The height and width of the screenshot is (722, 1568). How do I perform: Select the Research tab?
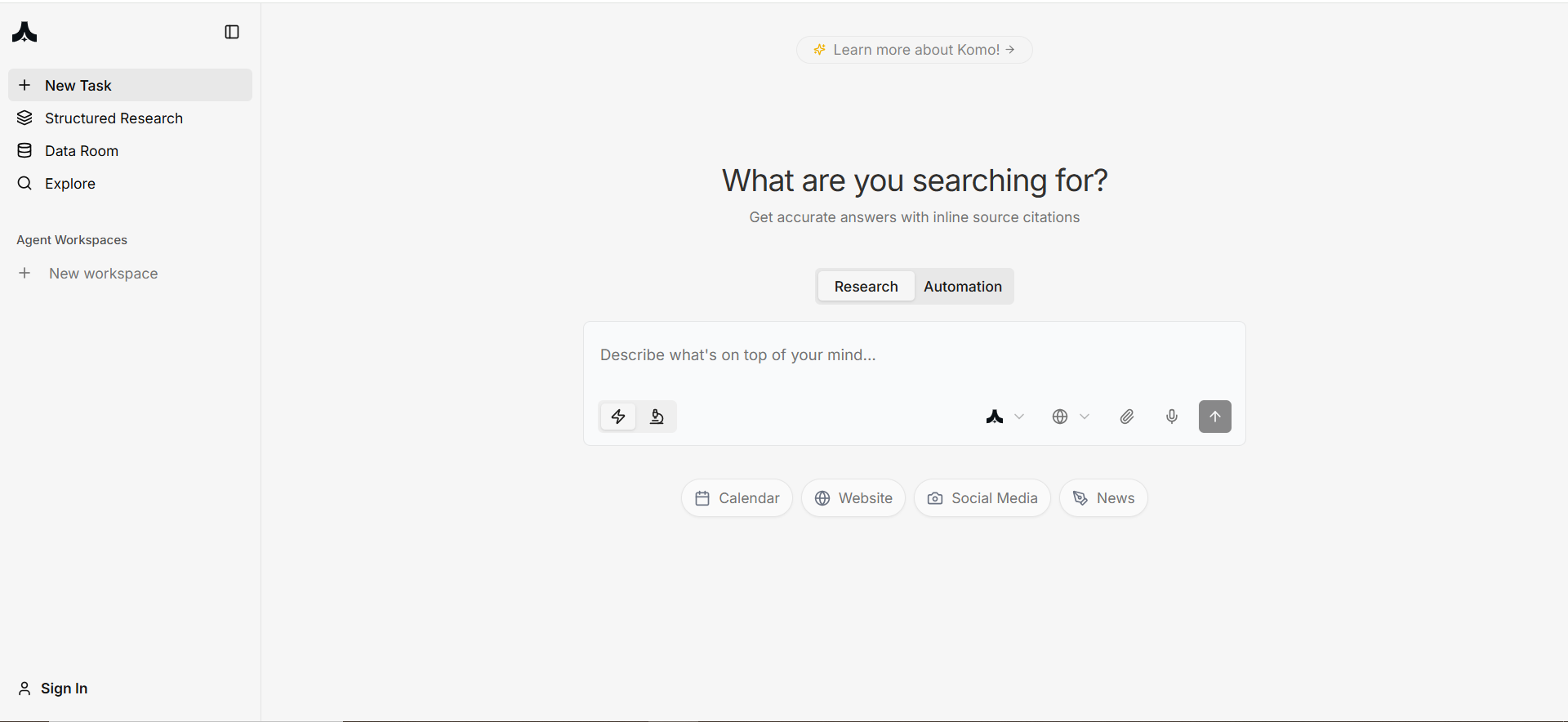tap(866, 287)
